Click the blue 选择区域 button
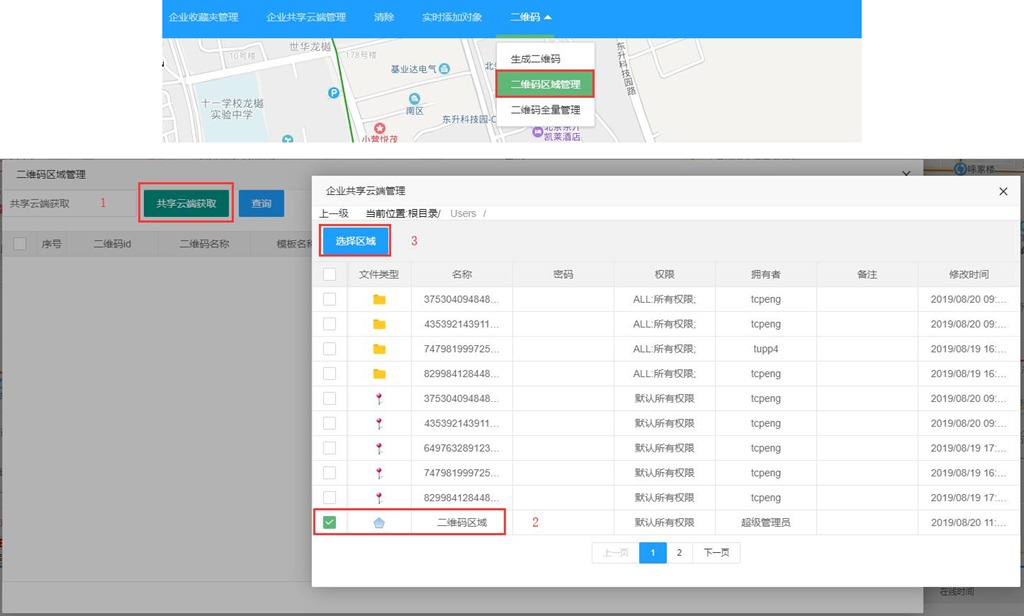Viewport: 1024px width, 616px height. click(355, 241)
